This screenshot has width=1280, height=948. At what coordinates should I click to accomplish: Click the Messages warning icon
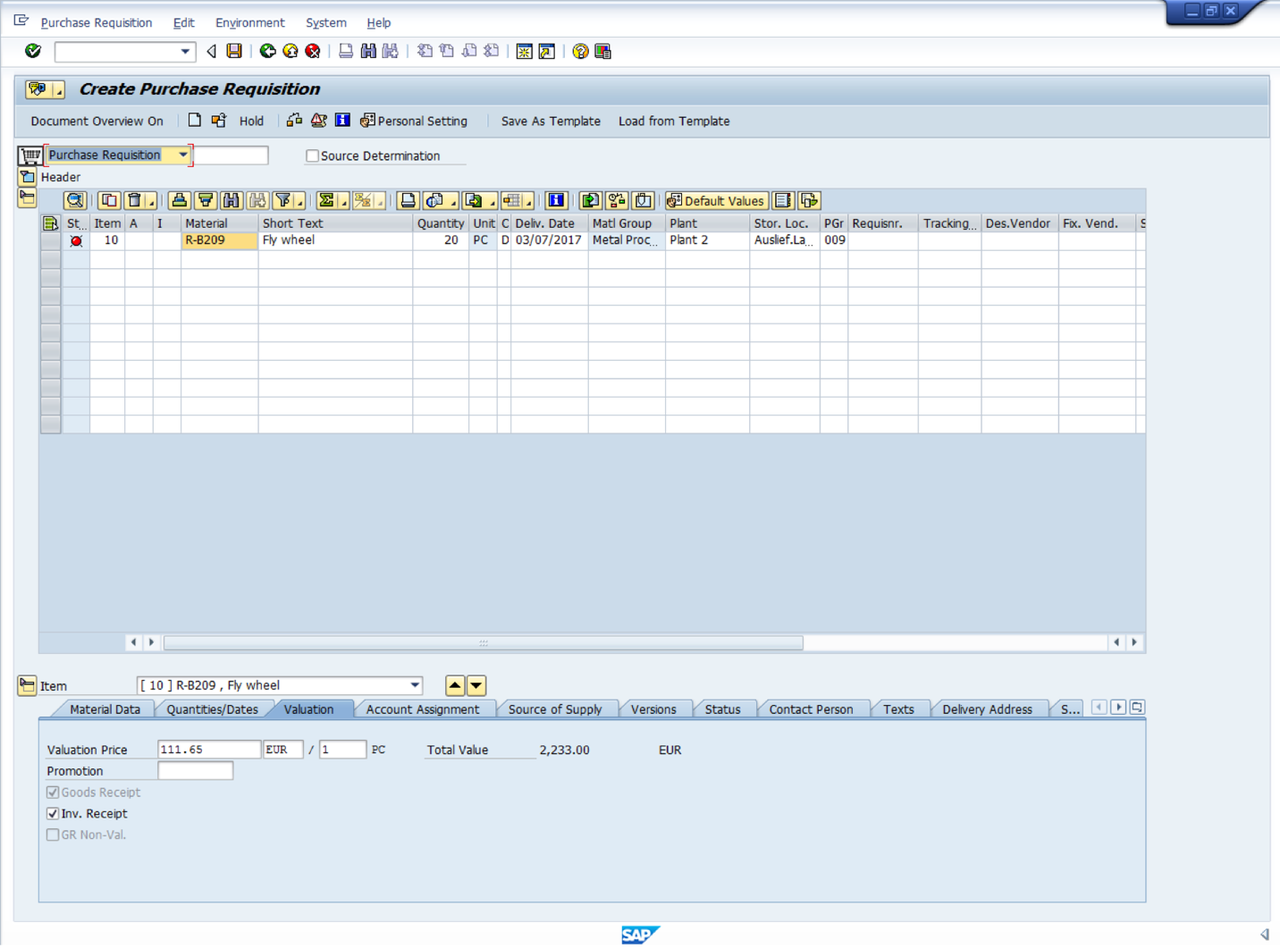(x=318, y=120)
